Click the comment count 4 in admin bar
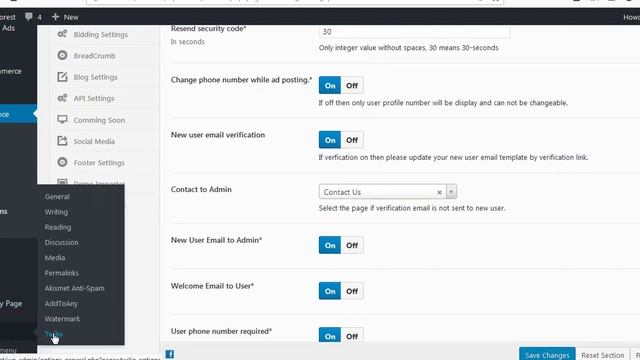The width and height of the screenshot is (640, 360). coord(39,17)
